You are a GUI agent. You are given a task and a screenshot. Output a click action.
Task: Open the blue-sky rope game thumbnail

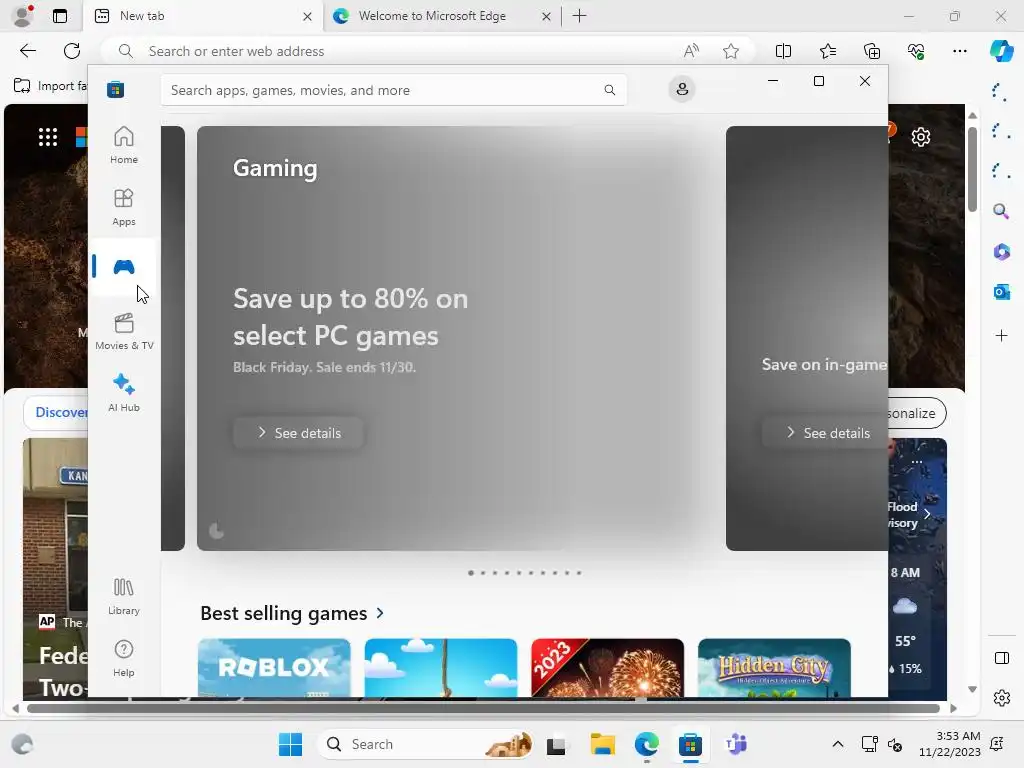click(441, 667)
